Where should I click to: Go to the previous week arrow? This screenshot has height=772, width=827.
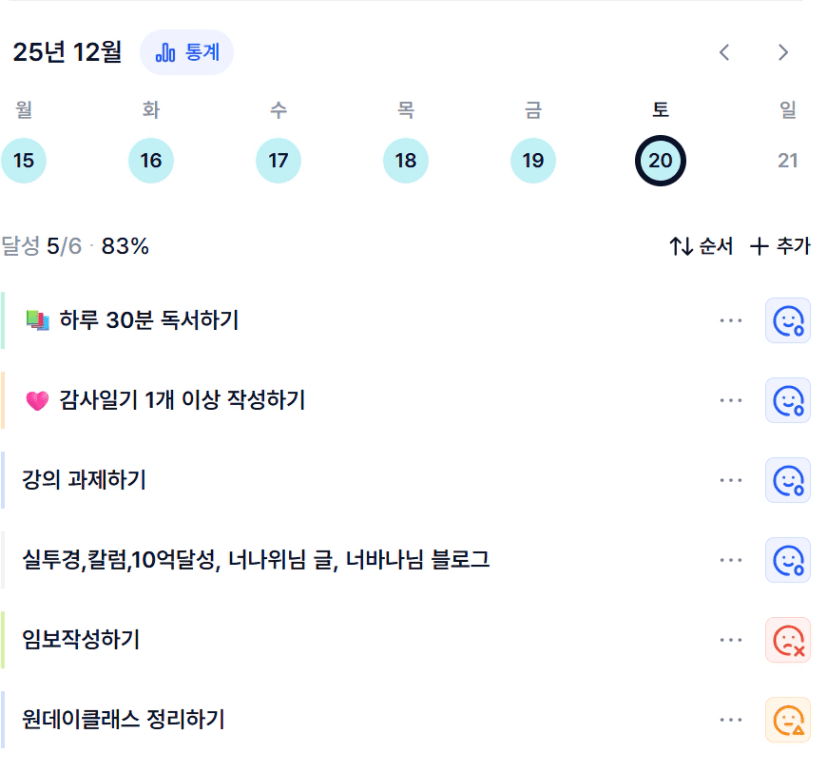(725, 53)
